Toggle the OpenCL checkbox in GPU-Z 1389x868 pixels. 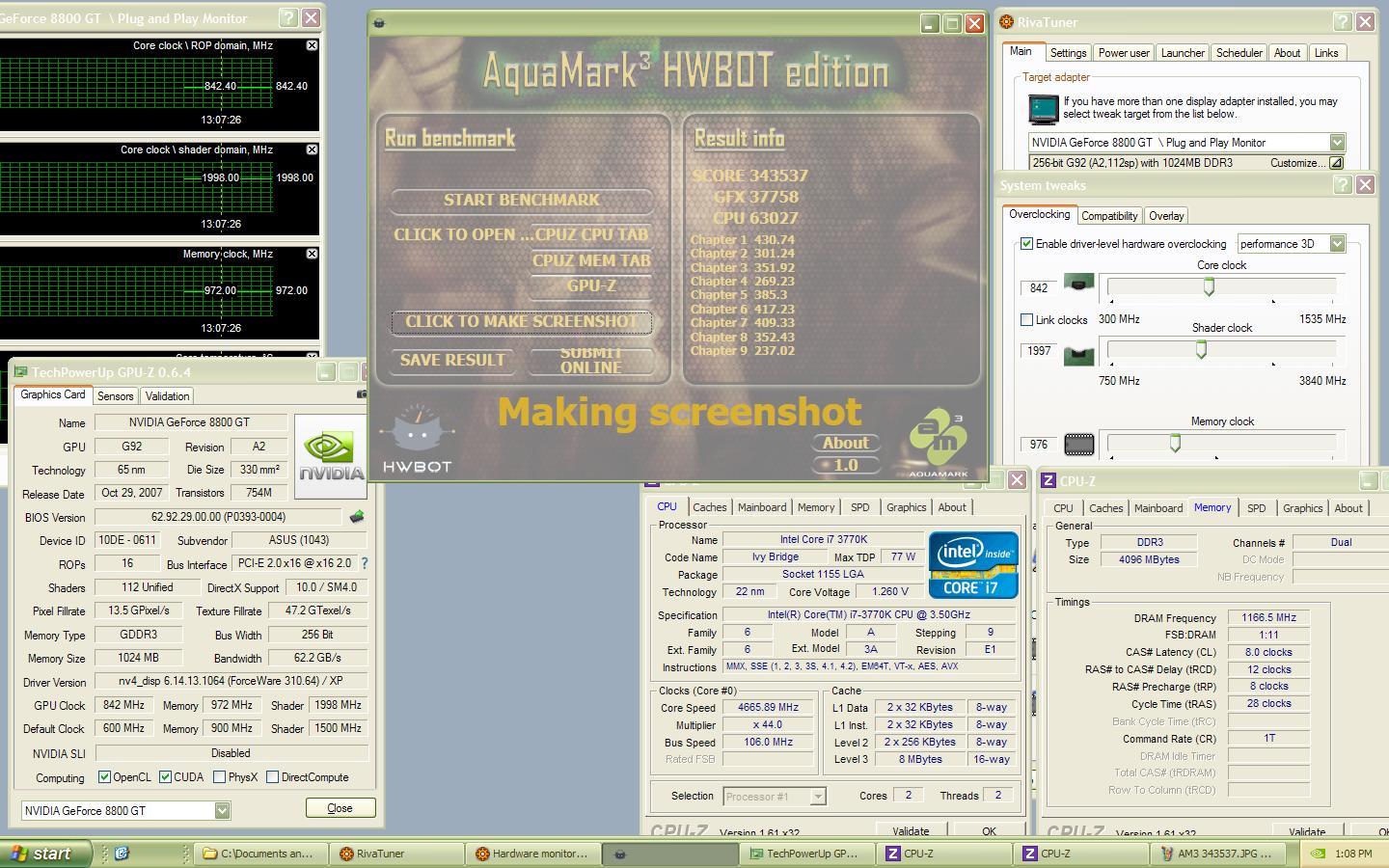coord(105,776)
